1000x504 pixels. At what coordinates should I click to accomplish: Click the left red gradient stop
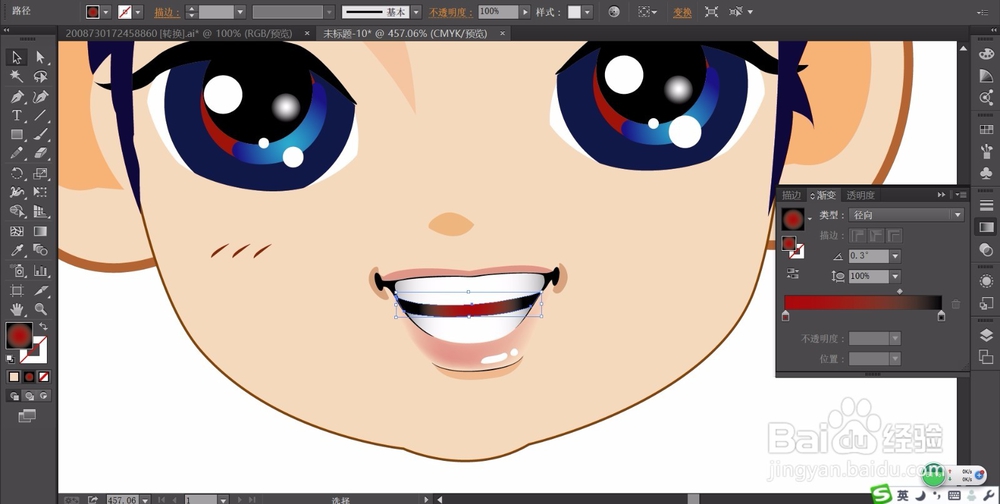click(786, 316)
